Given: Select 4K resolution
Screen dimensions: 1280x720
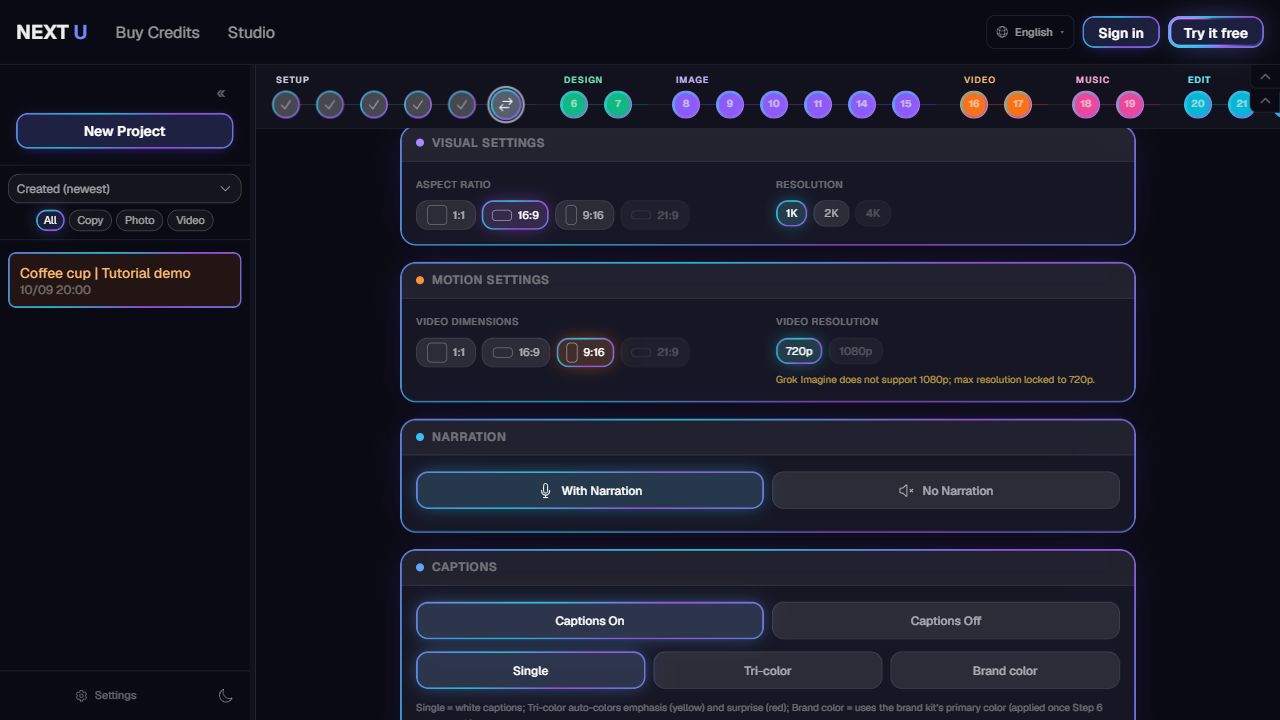Looking at the screenshot, I should point(873,213).
